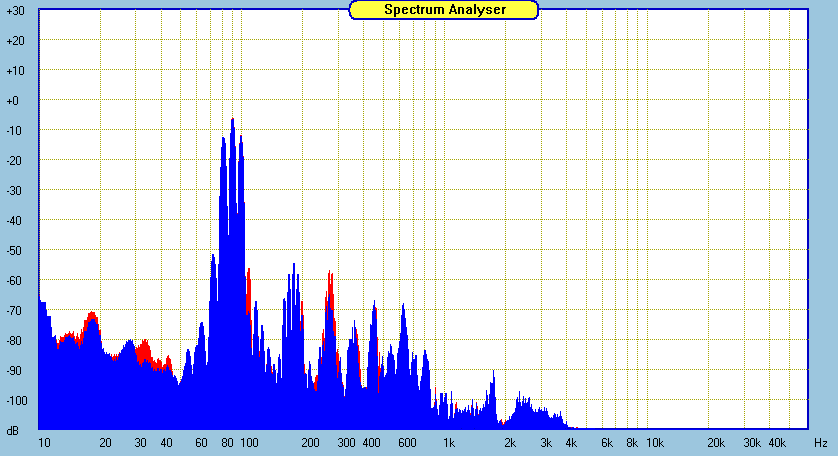Click the +0 dB level label

[x=14, y=101]
